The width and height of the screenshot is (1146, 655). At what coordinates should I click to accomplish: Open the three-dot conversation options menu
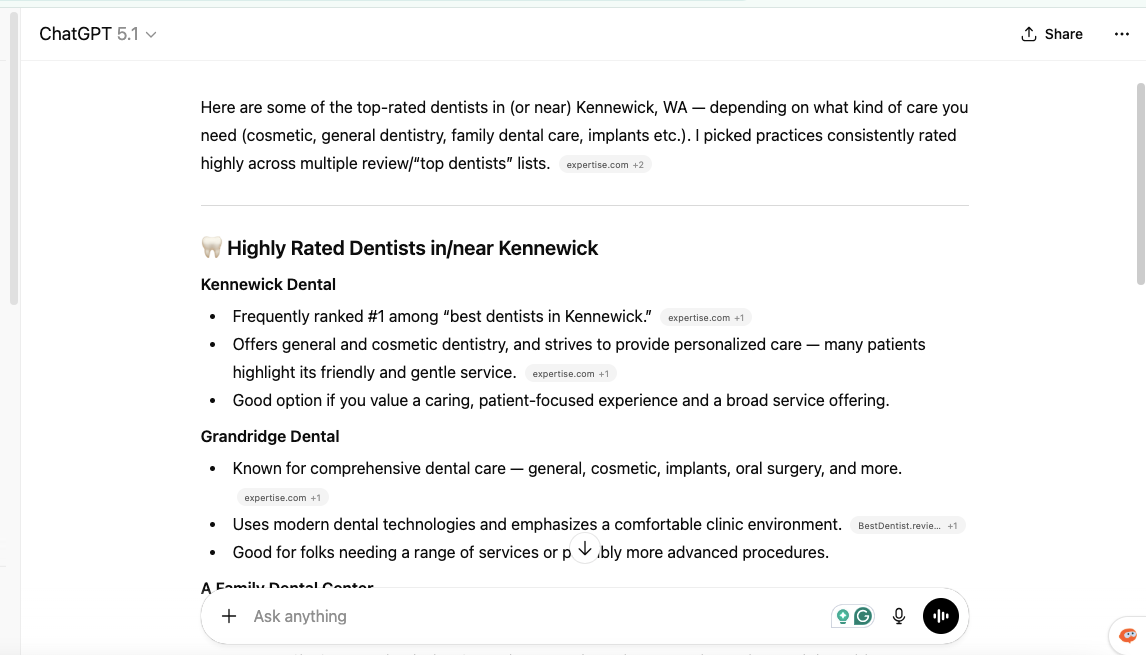(x=1121, y=33)
